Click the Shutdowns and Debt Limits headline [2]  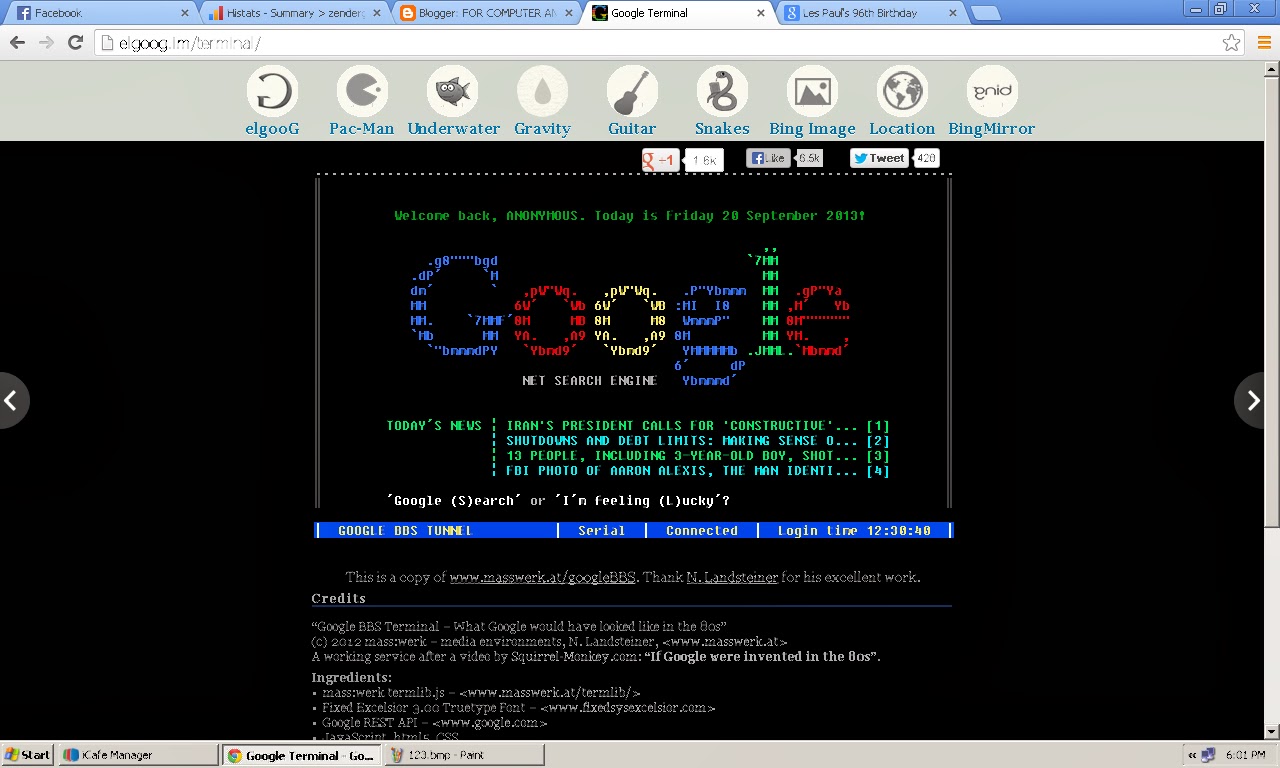tap(698, 441)
